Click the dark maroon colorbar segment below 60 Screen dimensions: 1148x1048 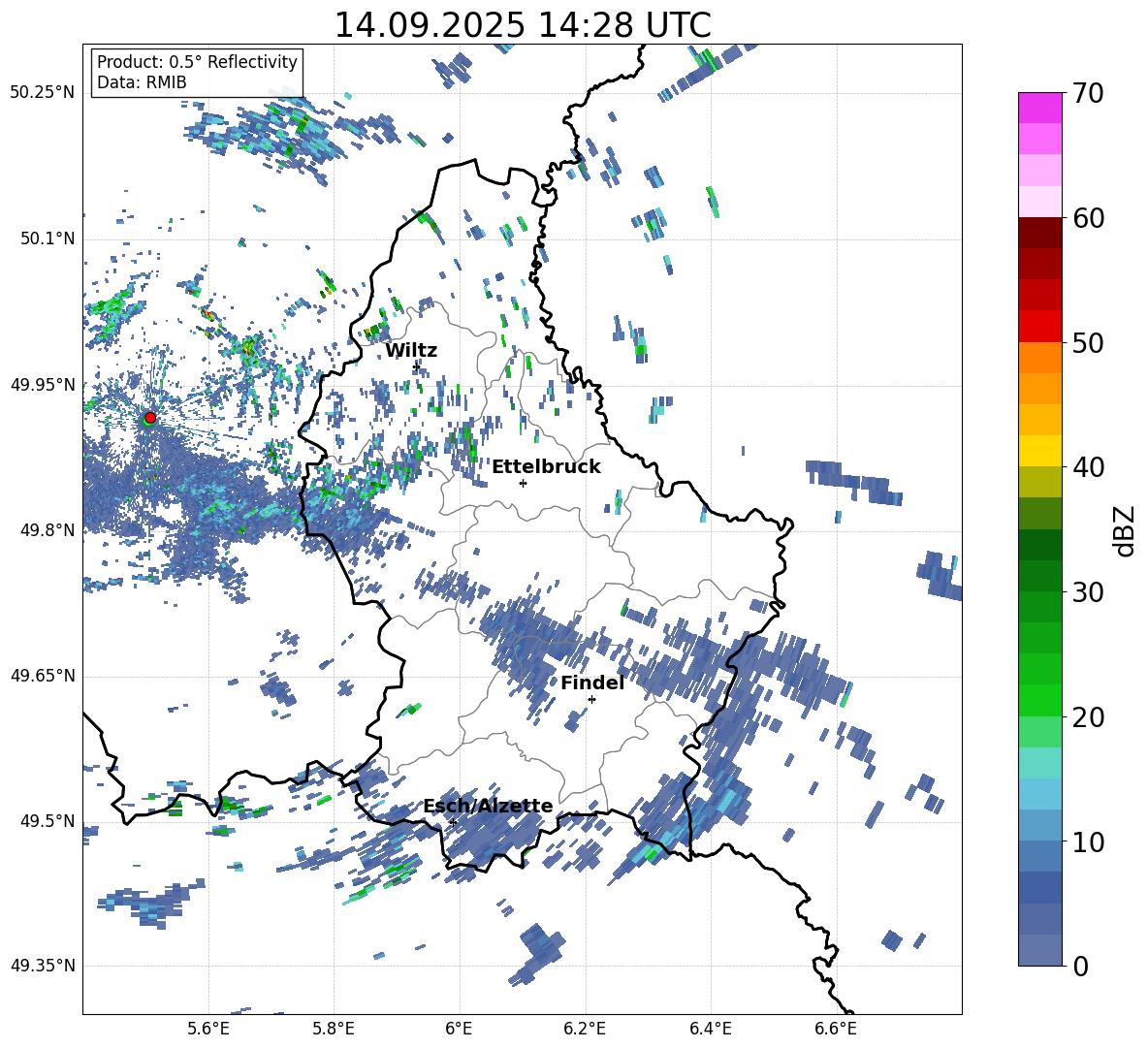[1039, 234]
